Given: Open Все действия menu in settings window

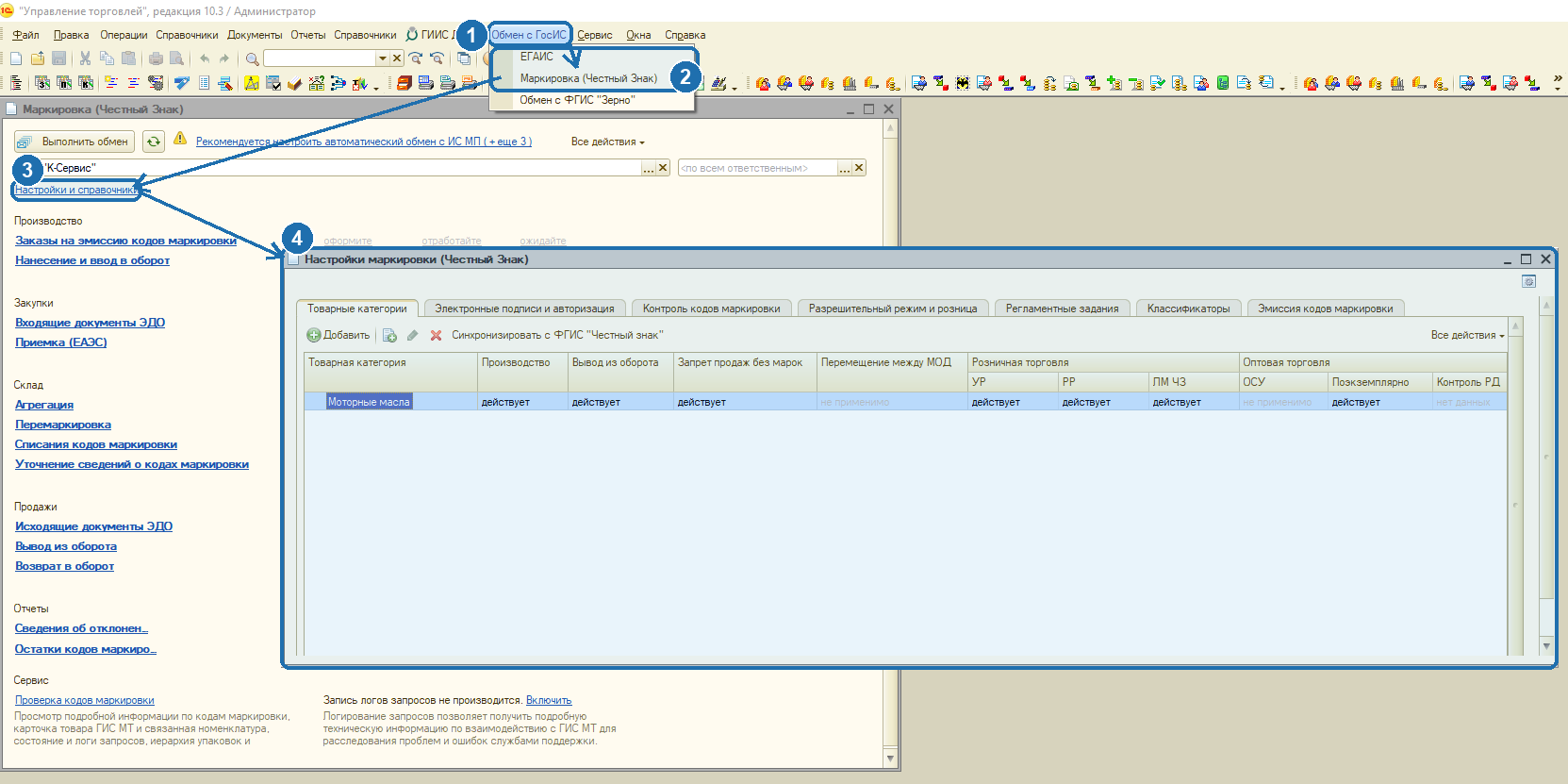Looking at the screenshot, I should [1468, 335].
